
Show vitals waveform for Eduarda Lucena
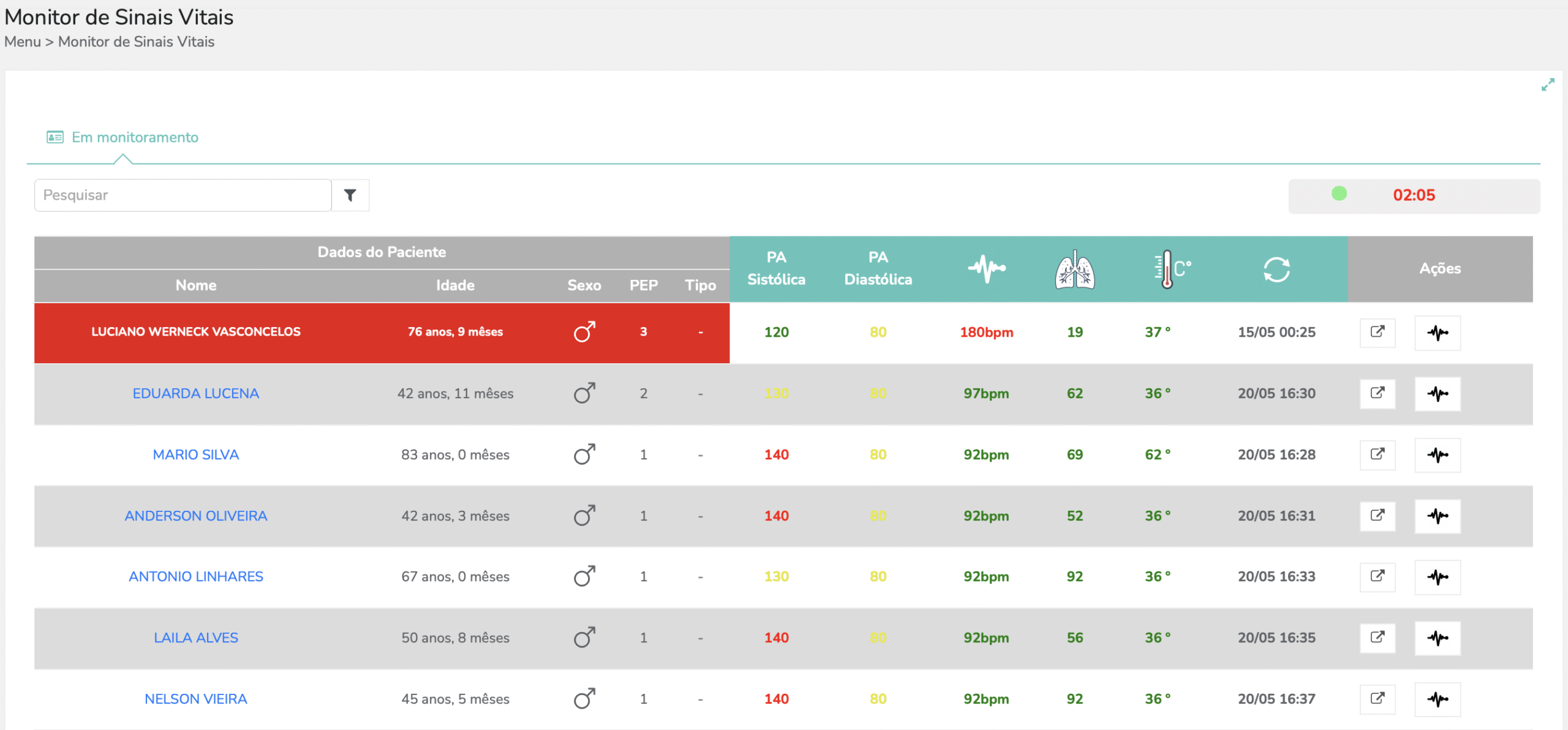coord(1437,394)
